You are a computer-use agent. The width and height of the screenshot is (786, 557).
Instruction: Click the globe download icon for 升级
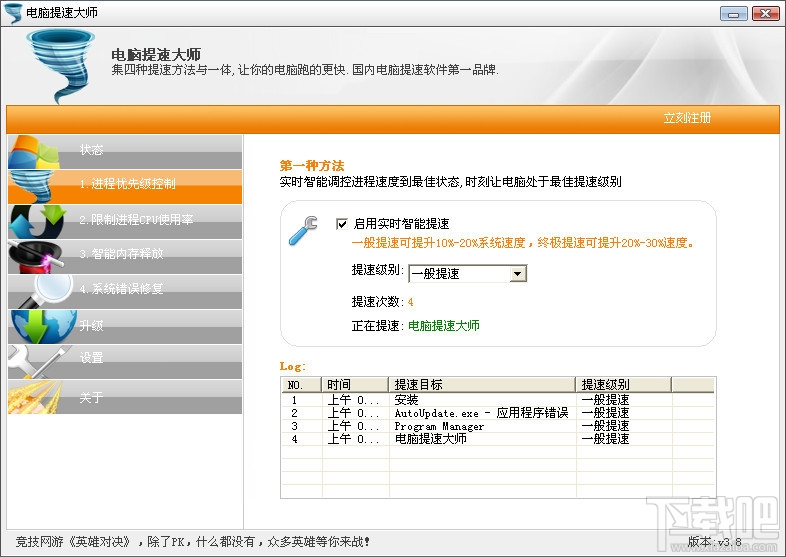tap(43, 326)
